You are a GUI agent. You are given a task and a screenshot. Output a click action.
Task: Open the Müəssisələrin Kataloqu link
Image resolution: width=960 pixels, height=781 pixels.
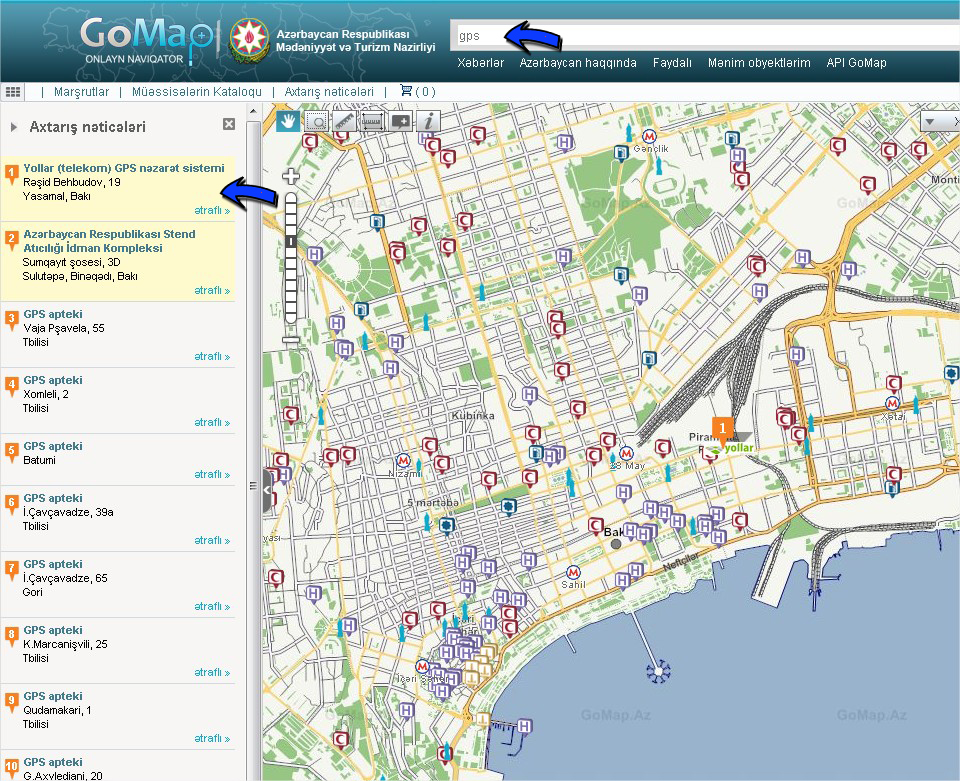[197, 92]
